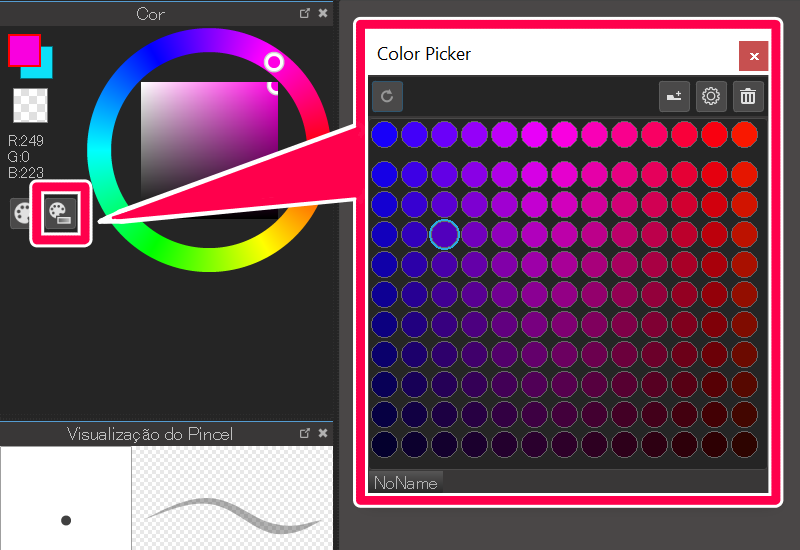Click the refresh button in Color Picker
800x550 pixels.
387,96
